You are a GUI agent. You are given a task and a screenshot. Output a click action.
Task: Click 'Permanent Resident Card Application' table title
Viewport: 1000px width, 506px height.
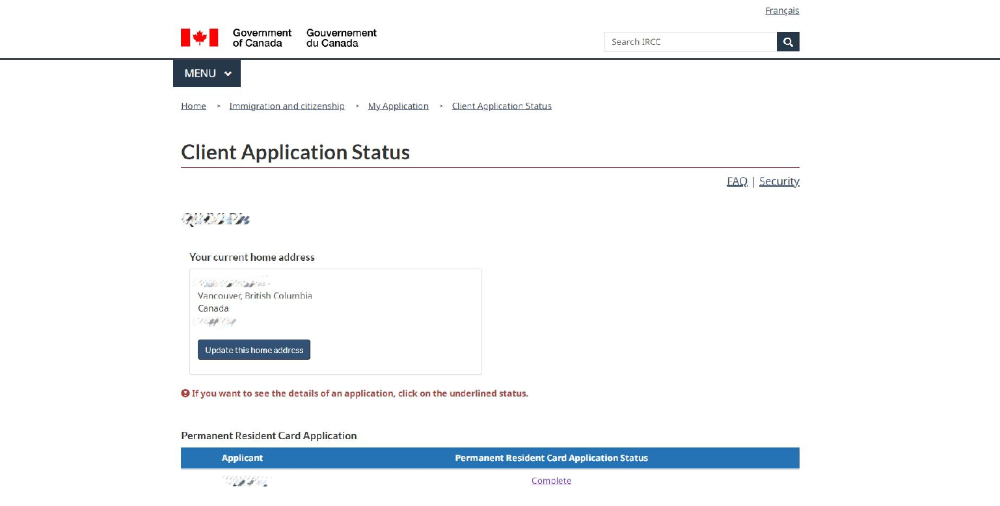268,436
